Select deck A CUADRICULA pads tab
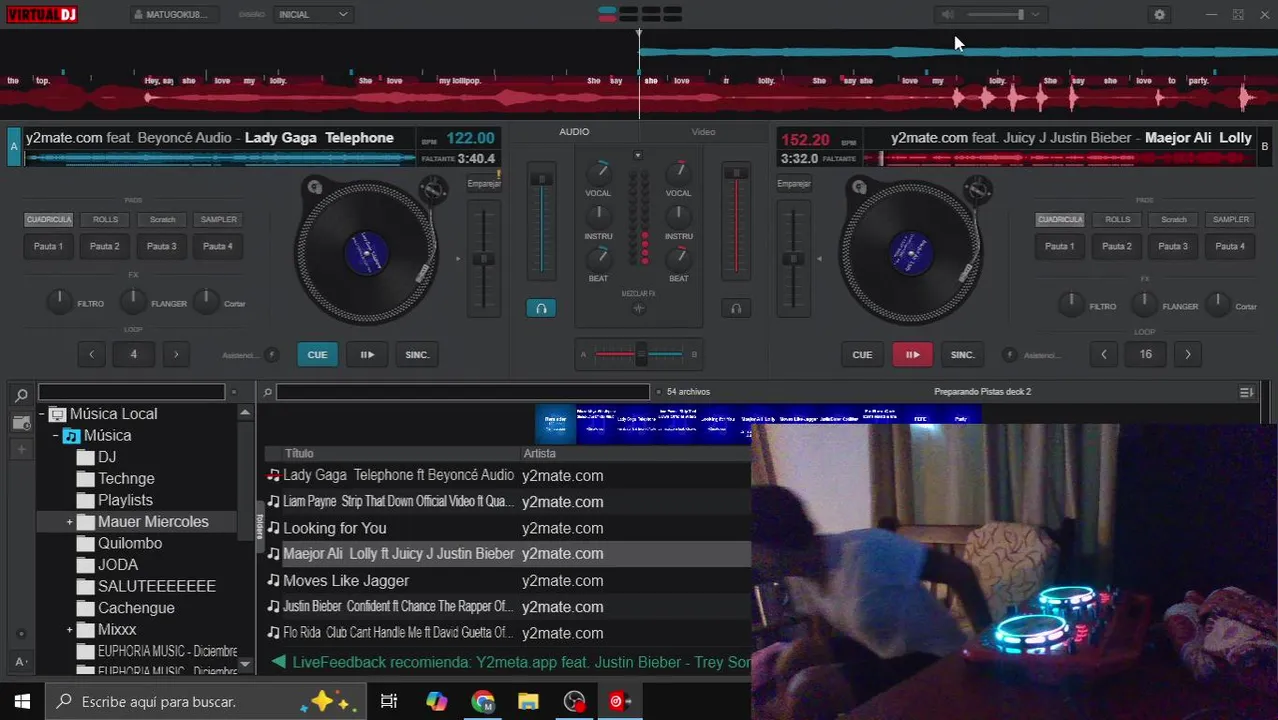Screen dimensions: 1278x720 tap(48, 220)
